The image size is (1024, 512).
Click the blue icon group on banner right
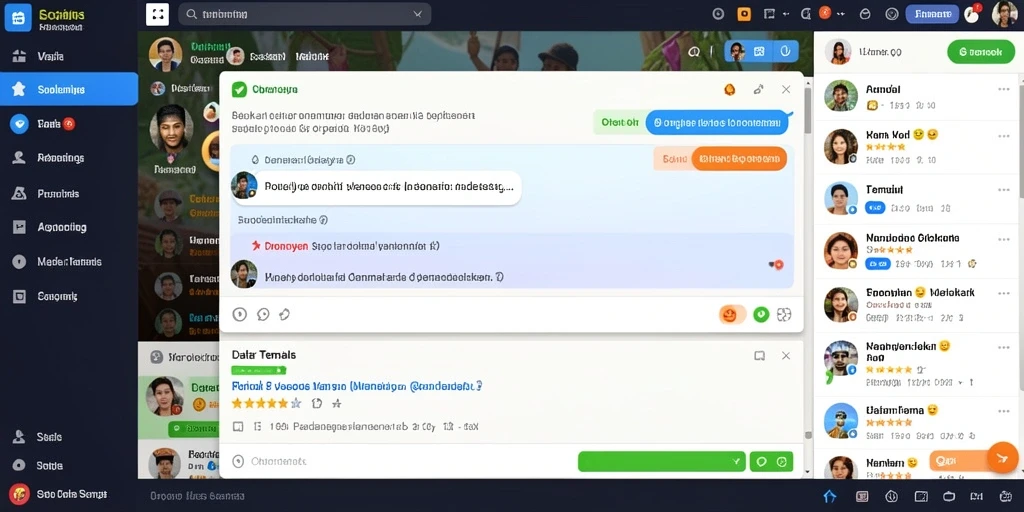[761, 51]
